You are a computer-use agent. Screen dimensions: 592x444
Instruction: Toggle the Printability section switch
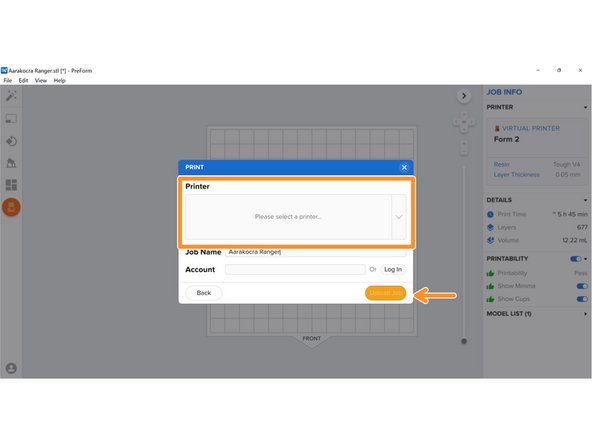(x=575, y=259)
